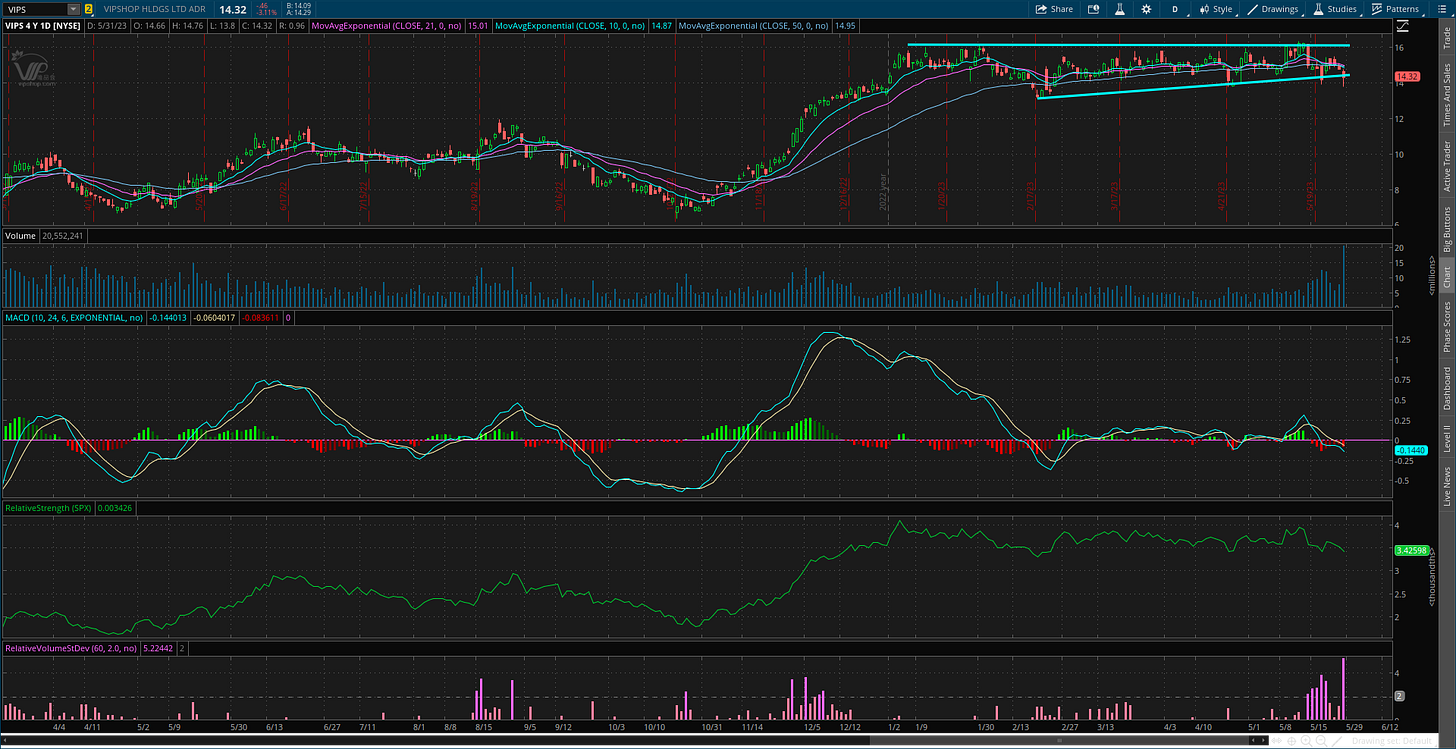Switch to the Level II side tab
This screenshot has height=749, width=1456.
coord(1447,438)
